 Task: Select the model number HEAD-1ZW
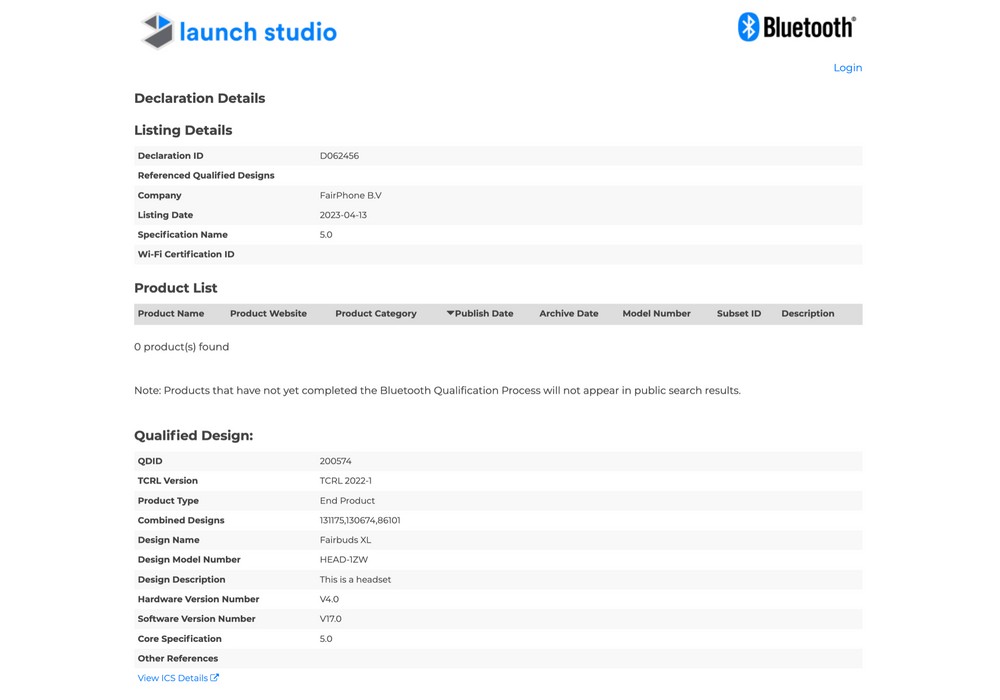click(344, 560)
